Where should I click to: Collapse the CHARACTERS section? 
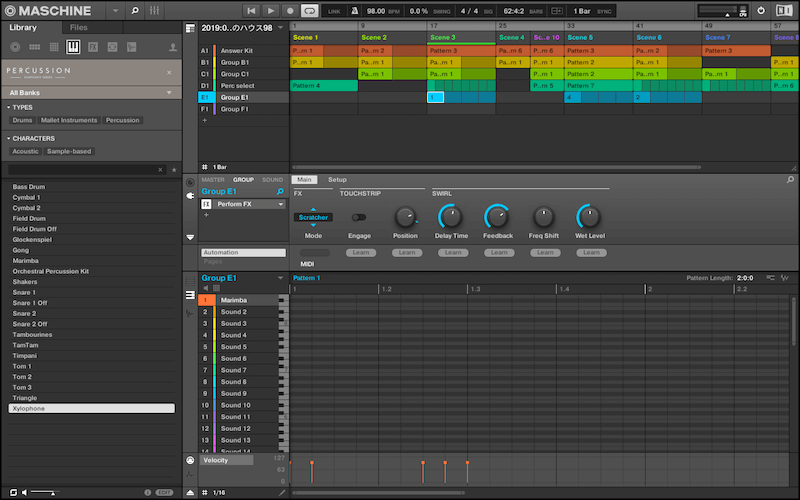[x=9, y=138]
